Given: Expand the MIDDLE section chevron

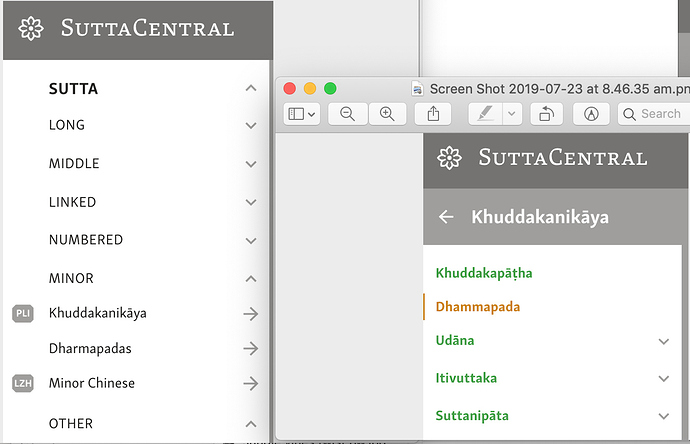Looking at the screenshot, I should (251, 164).
